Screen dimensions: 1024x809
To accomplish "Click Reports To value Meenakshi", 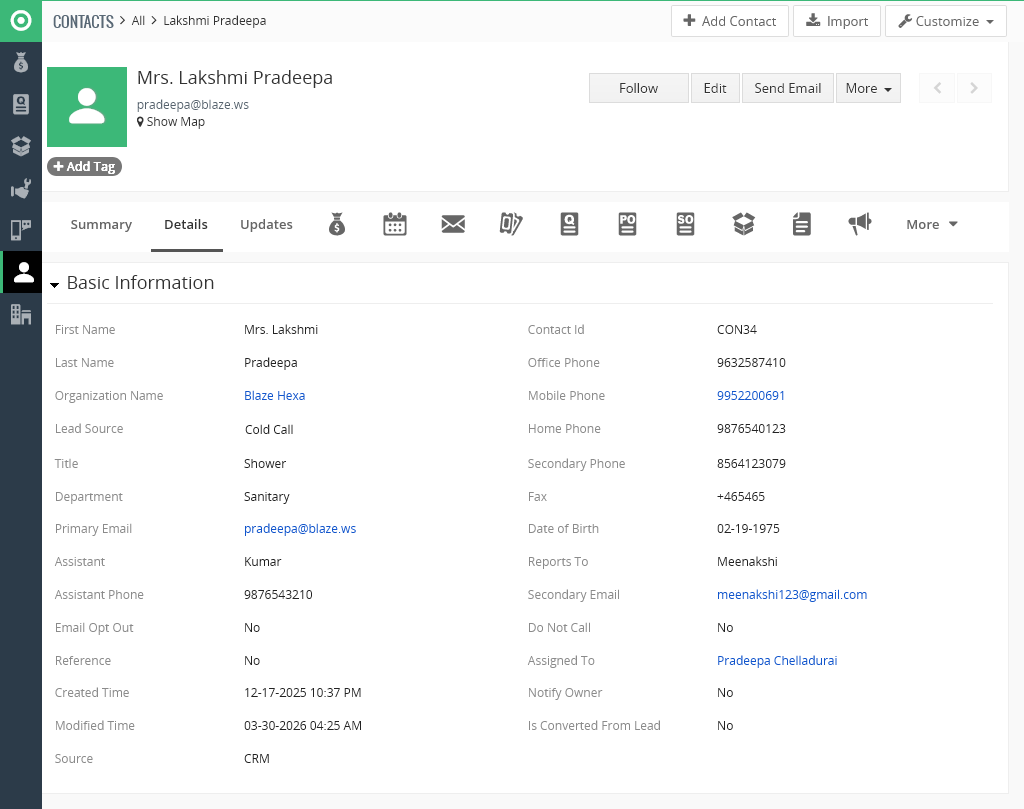I will (x=747, y=562).
